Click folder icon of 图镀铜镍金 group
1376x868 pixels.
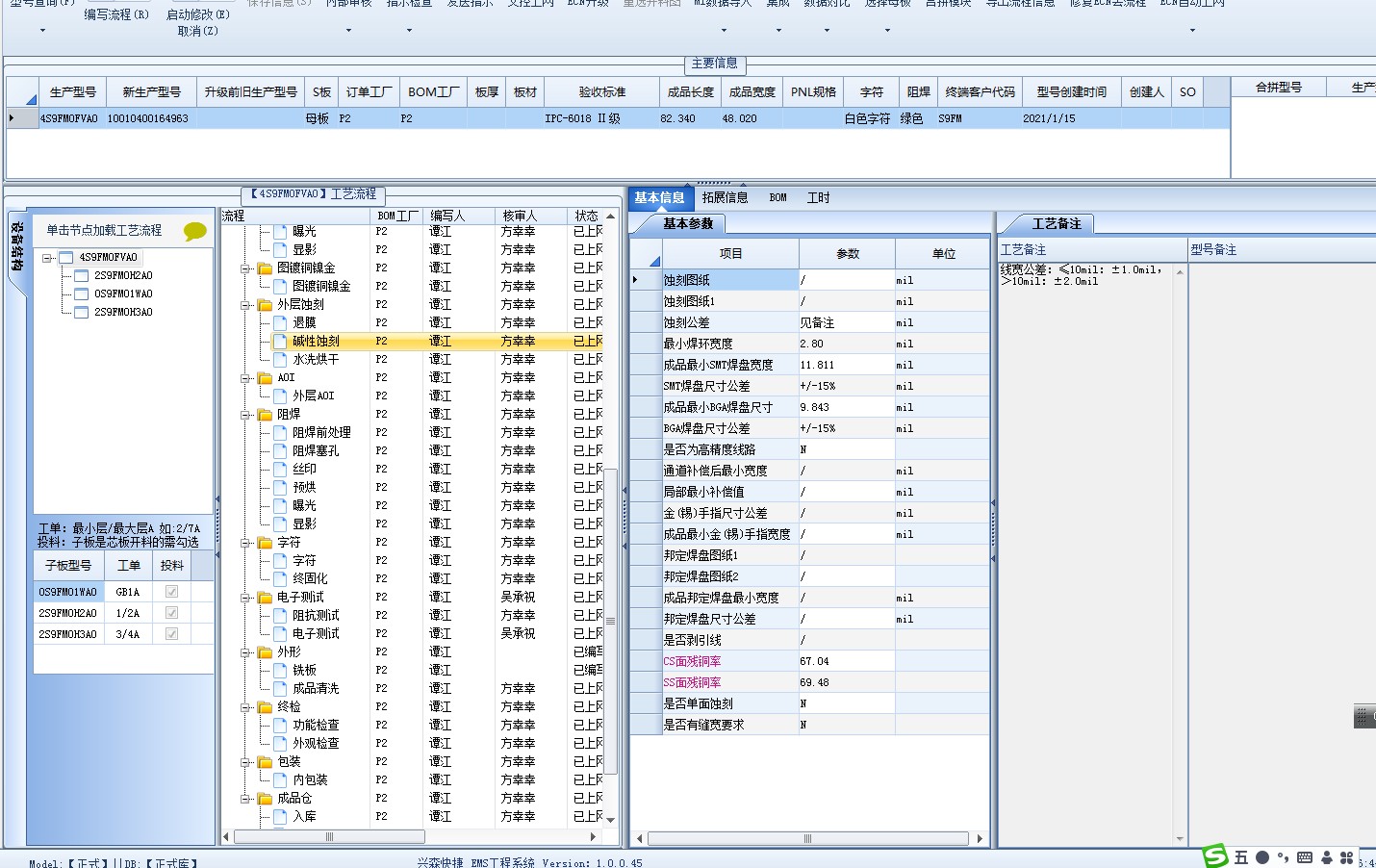coord(266,268)
